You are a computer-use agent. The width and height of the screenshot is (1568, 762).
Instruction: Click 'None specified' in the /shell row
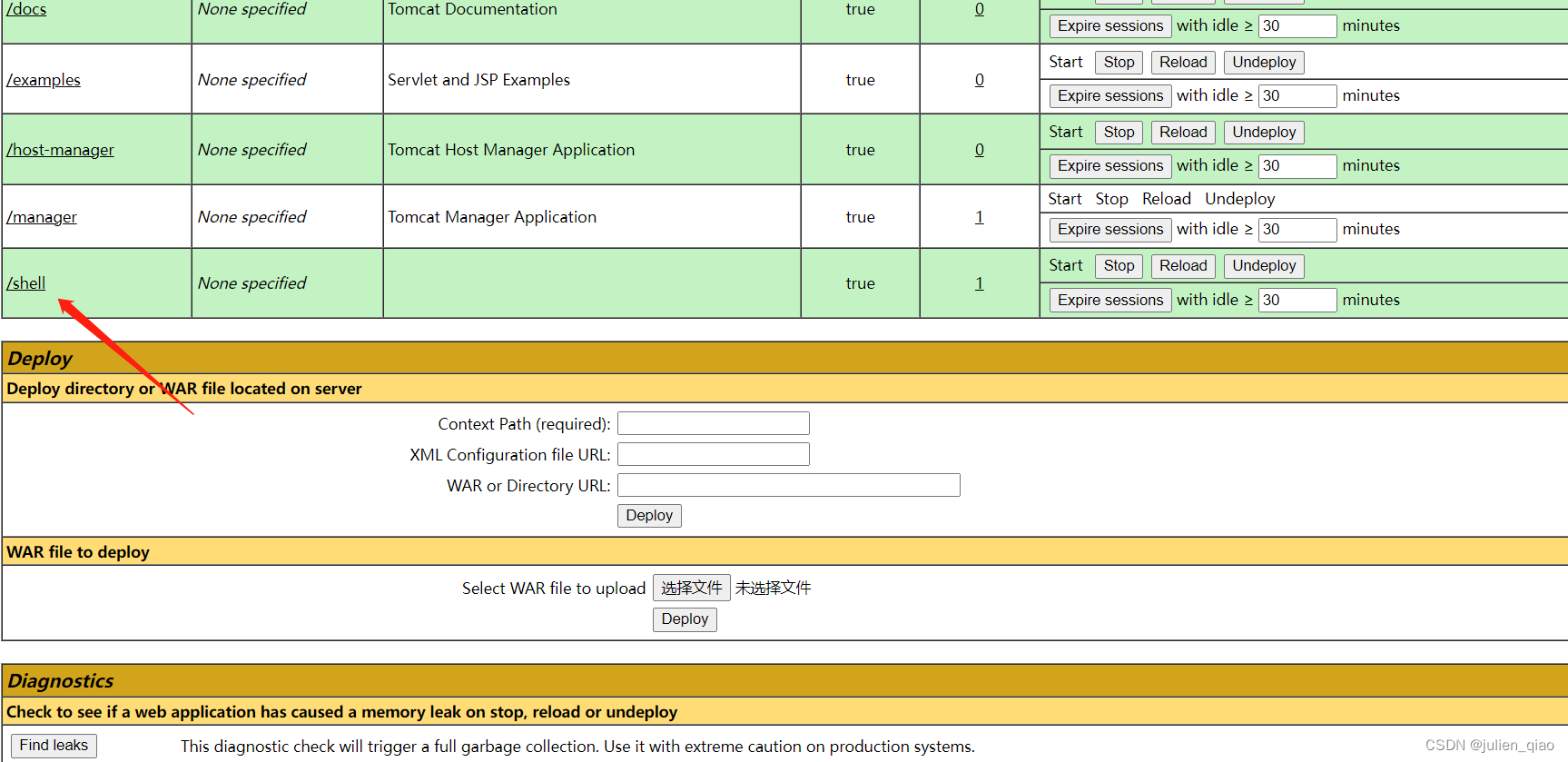(252, 283)
